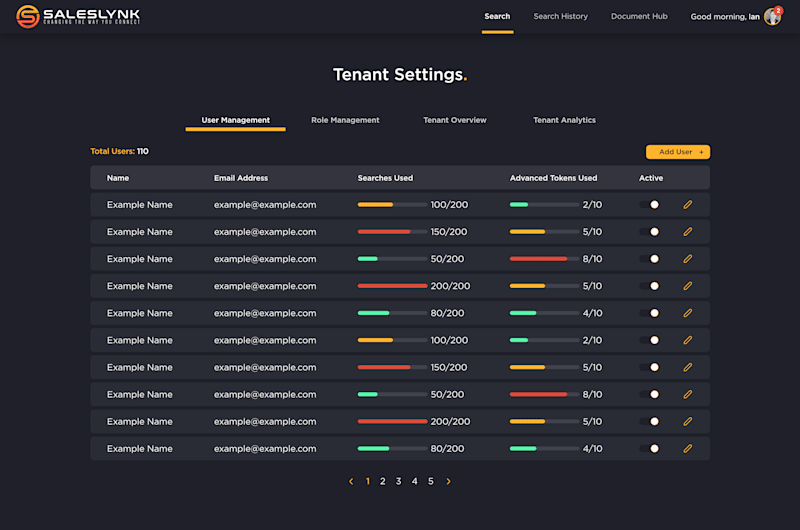Toggle Active switch in second 200/200 row

649,421
